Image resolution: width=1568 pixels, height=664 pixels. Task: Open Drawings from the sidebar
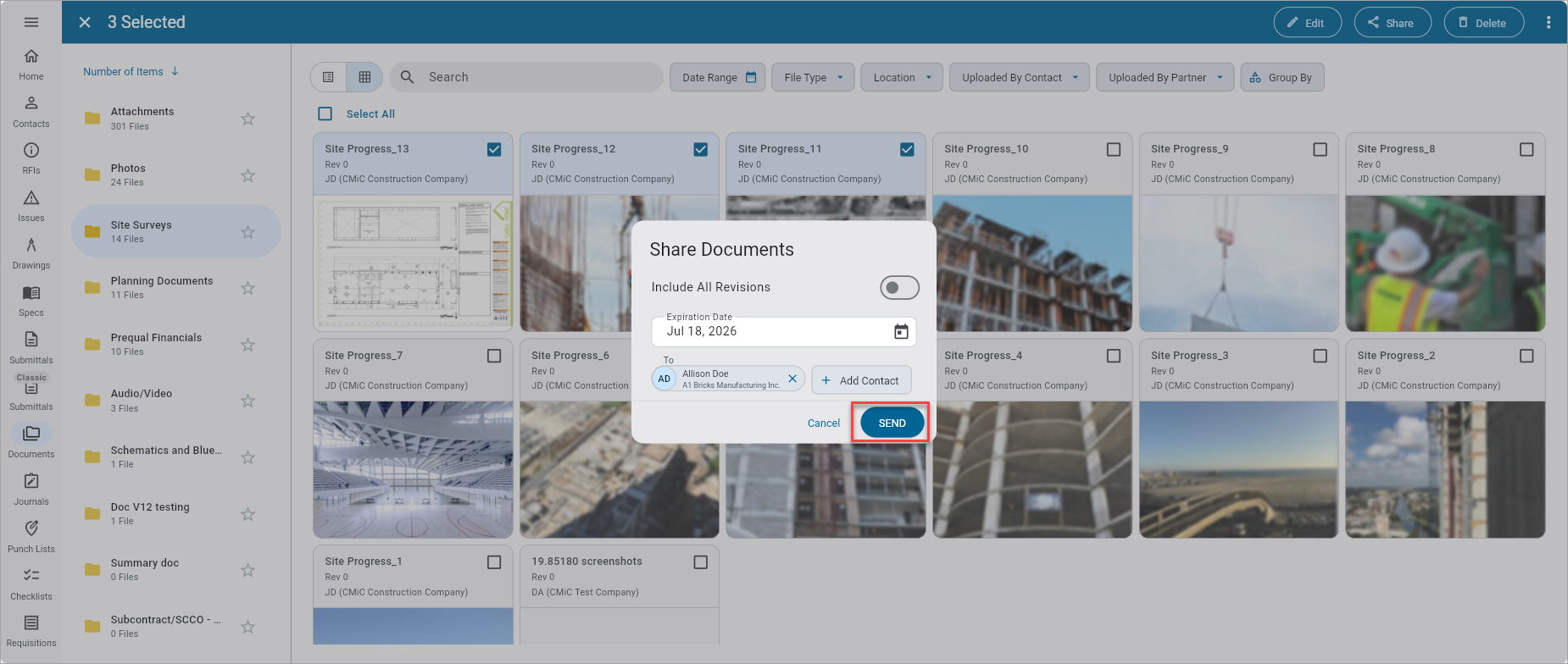click(x=31, y=253)
